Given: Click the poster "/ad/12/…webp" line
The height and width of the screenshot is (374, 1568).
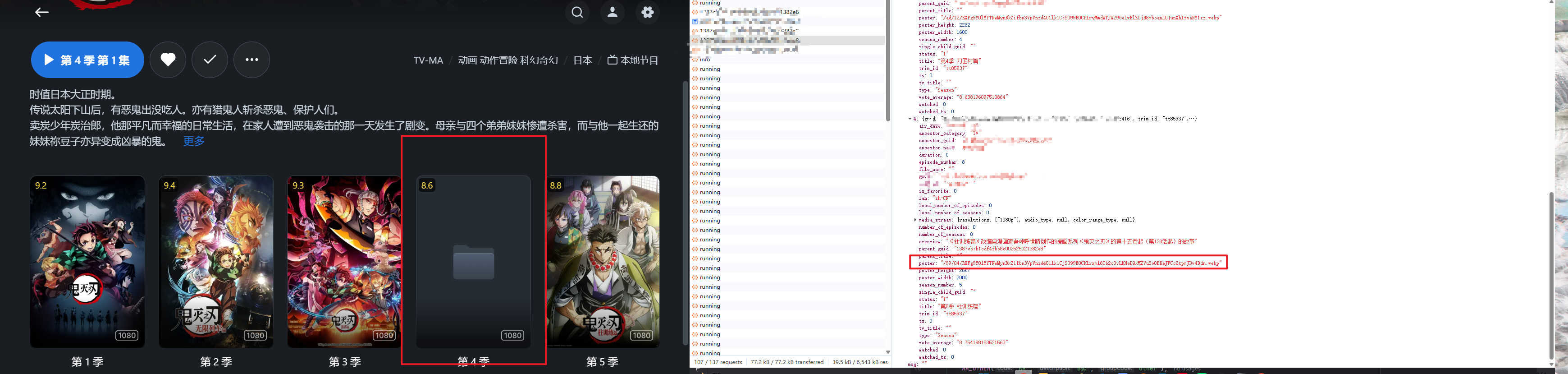Looking at the screenshot, I should 1071,18.
